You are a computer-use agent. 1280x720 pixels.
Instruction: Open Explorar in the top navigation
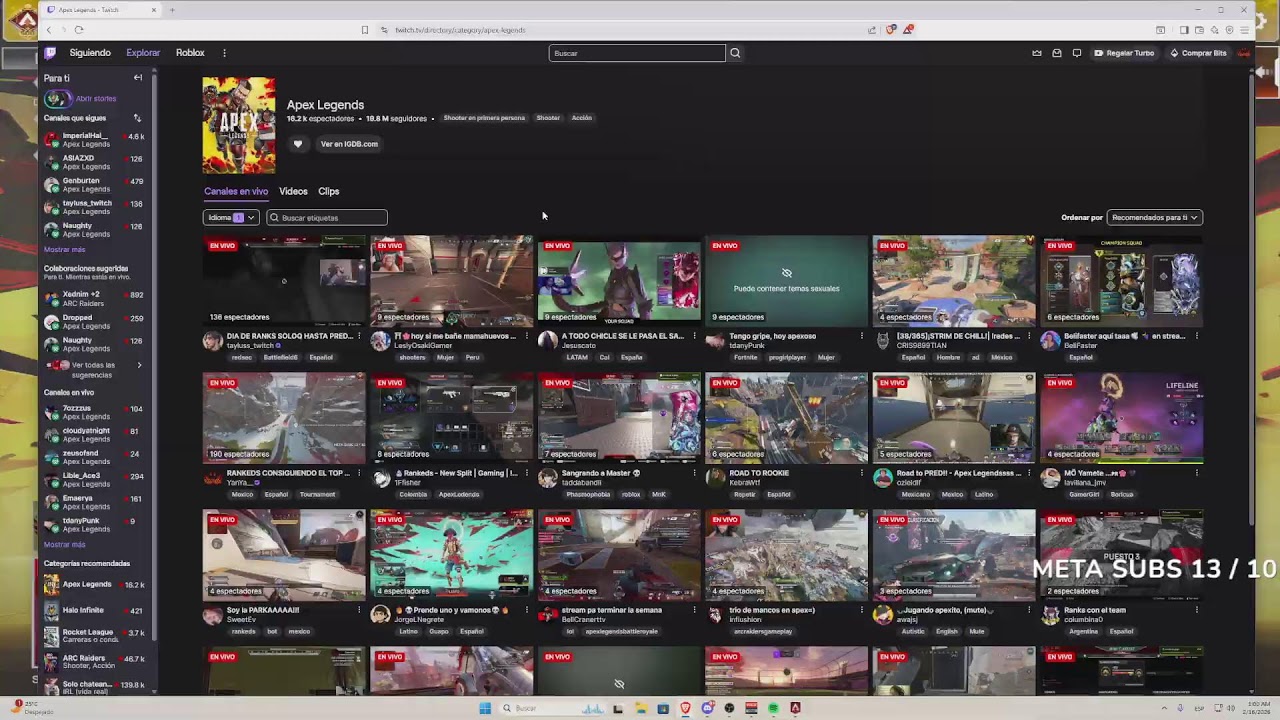[143, 53]
